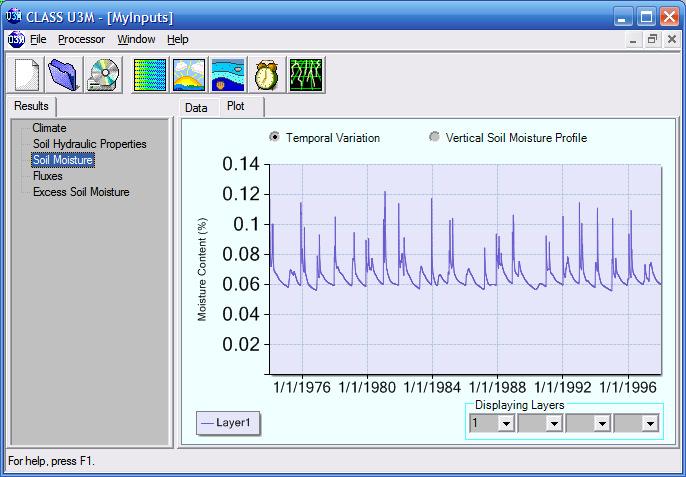The width and height of the screenshot is (686, 477).
Task: Click the 0.14 y-axis value
Action: pyautogui.click(x=241, y=164)
